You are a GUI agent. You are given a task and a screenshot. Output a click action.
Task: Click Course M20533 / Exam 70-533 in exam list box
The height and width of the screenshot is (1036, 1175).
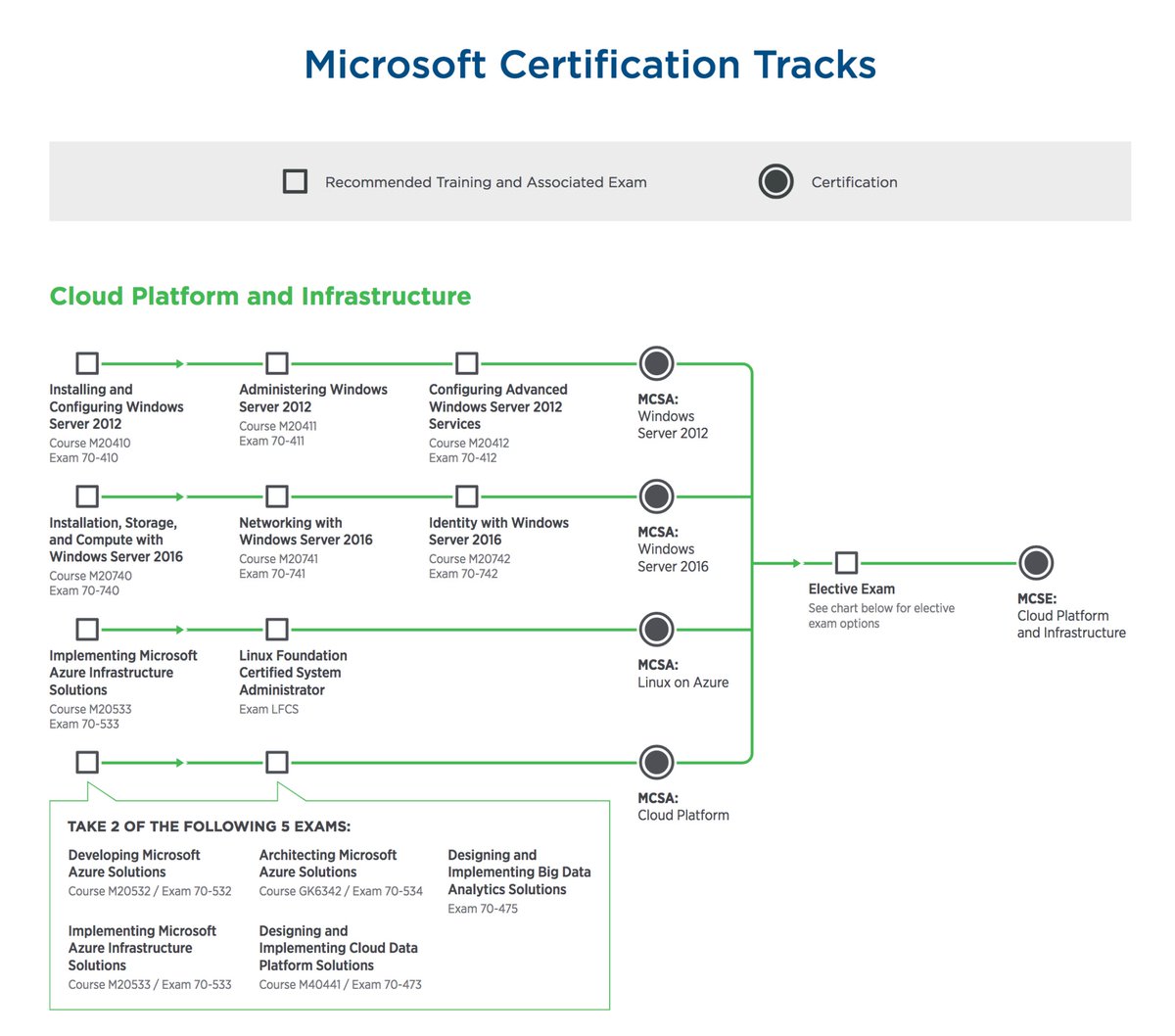pos(150,985)
